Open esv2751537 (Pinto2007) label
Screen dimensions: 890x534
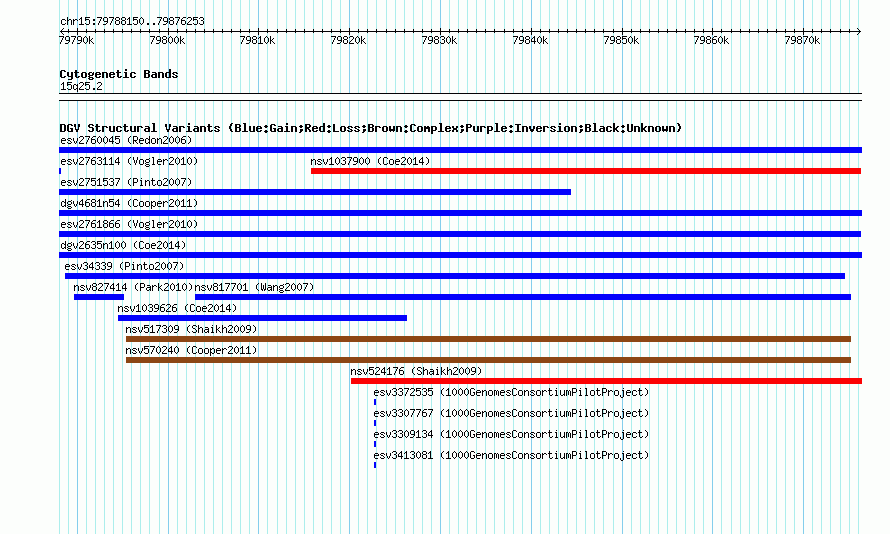pyautogui.click(x=126, y=182)
